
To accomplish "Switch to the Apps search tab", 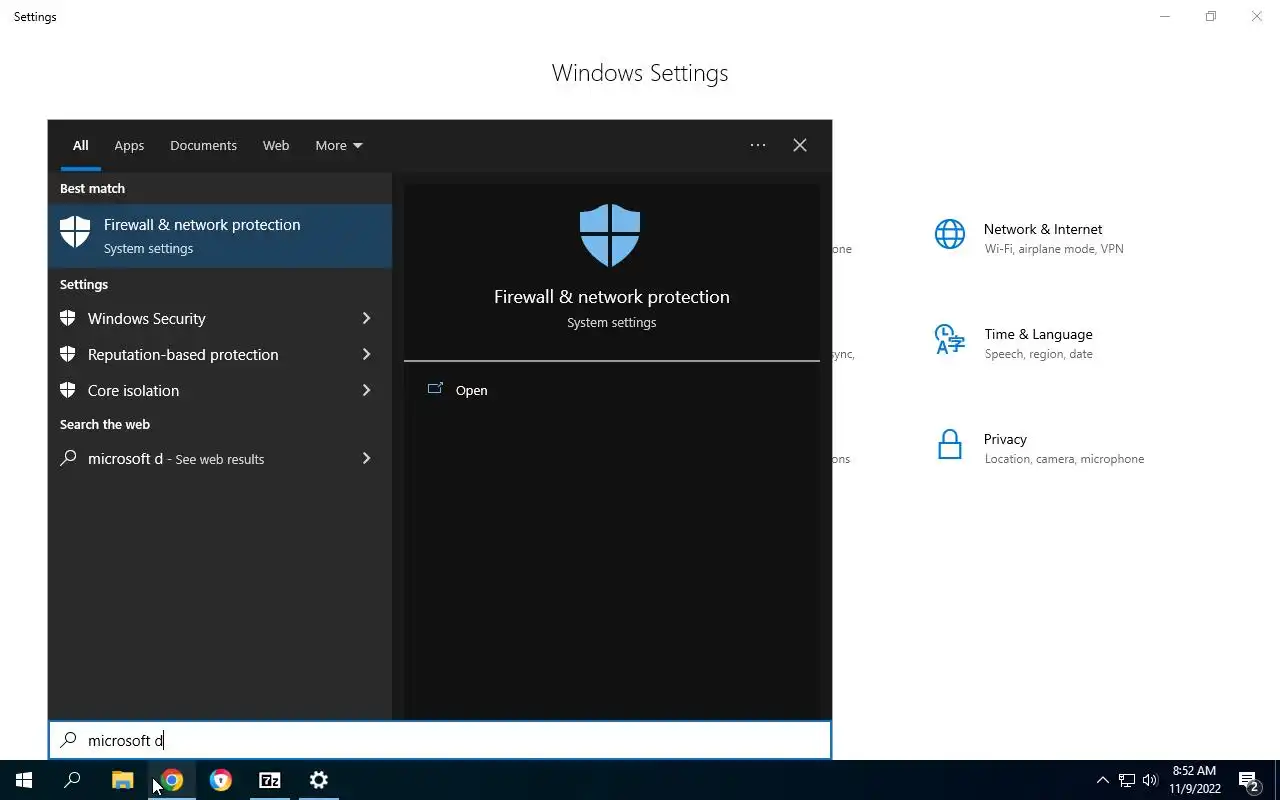I will pos(129,145).
